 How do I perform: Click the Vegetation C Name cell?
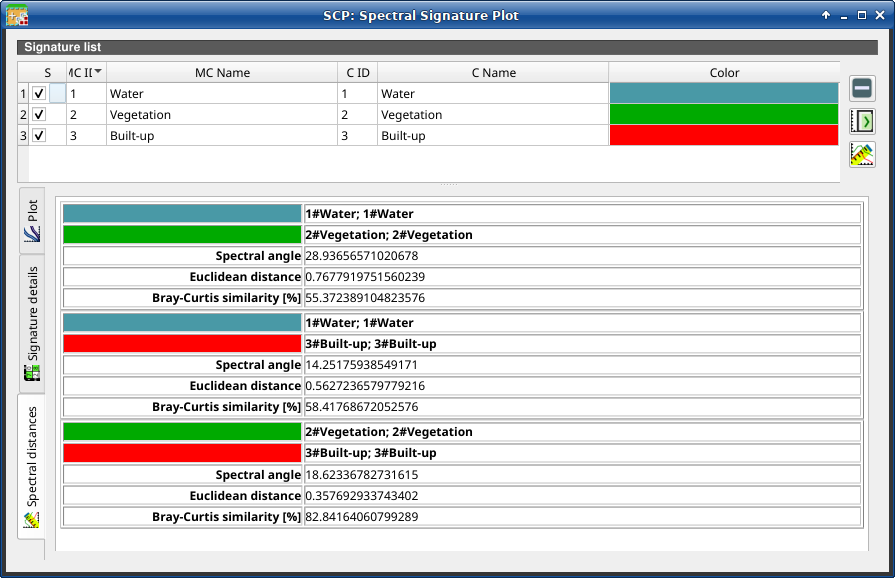point(493,115)
